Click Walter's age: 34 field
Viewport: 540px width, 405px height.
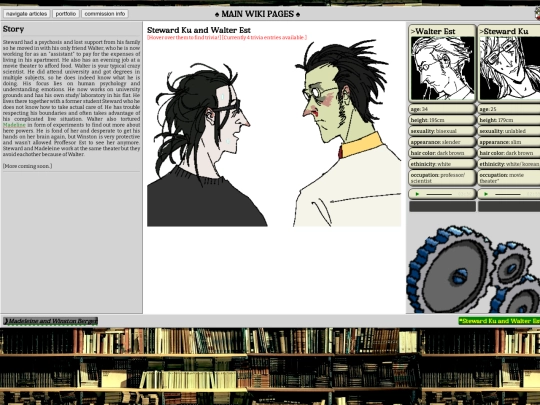tap(442, 109)
